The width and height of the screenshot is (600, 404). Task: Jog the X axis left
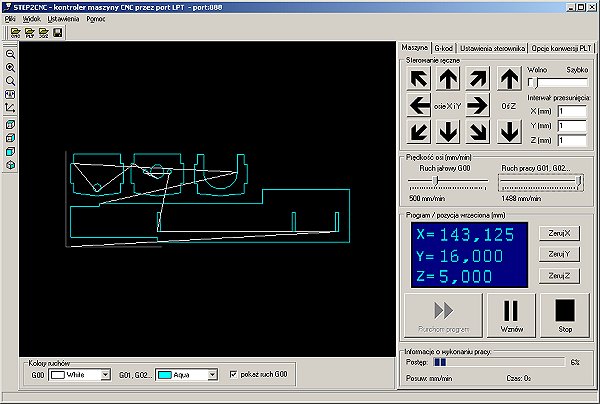coord(419,105)
